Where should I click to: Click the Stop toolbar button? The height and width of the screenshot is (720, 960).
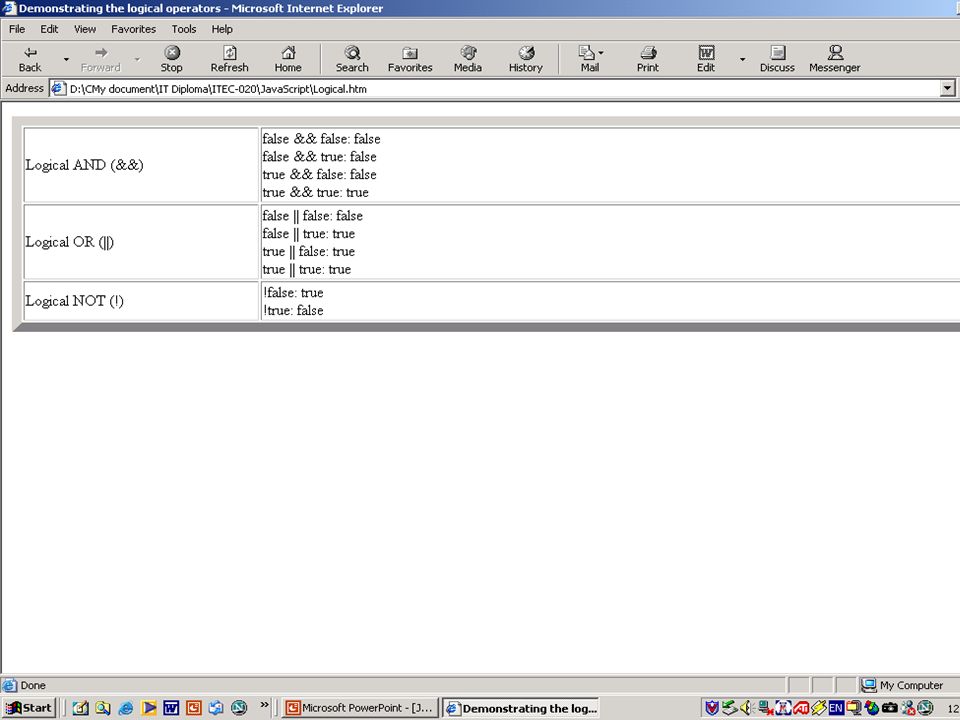pos(172,59)
